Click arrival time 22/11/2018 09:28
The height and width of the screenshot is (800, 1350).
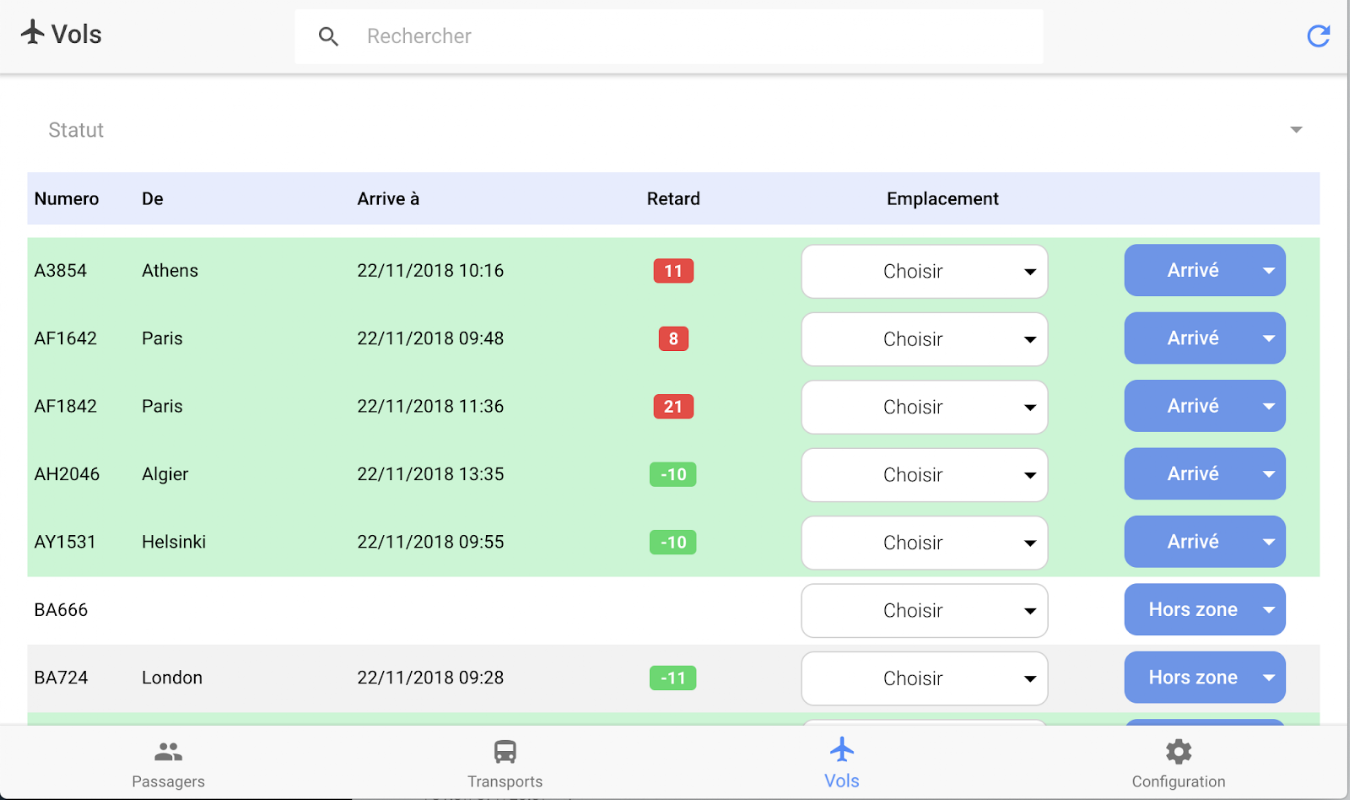(430, 678)
